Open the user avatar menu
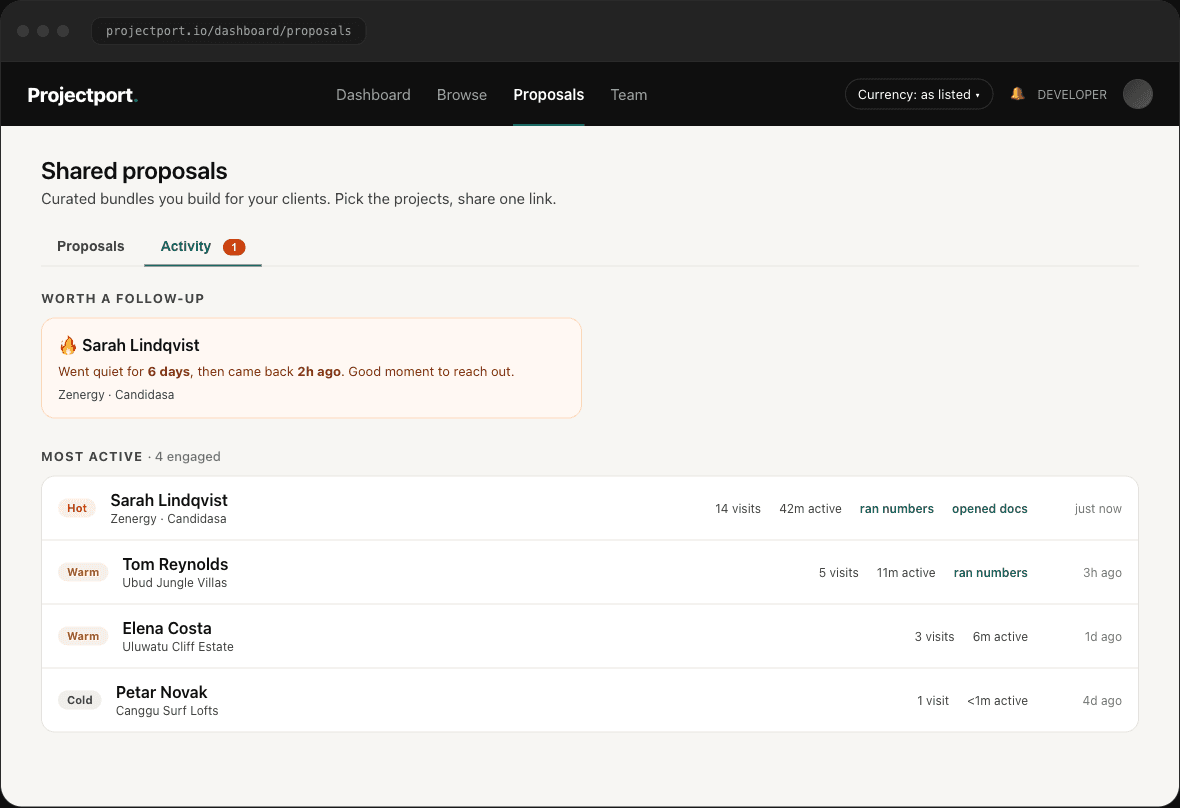Screen dimensions: 1180x808 point(1137,94)
